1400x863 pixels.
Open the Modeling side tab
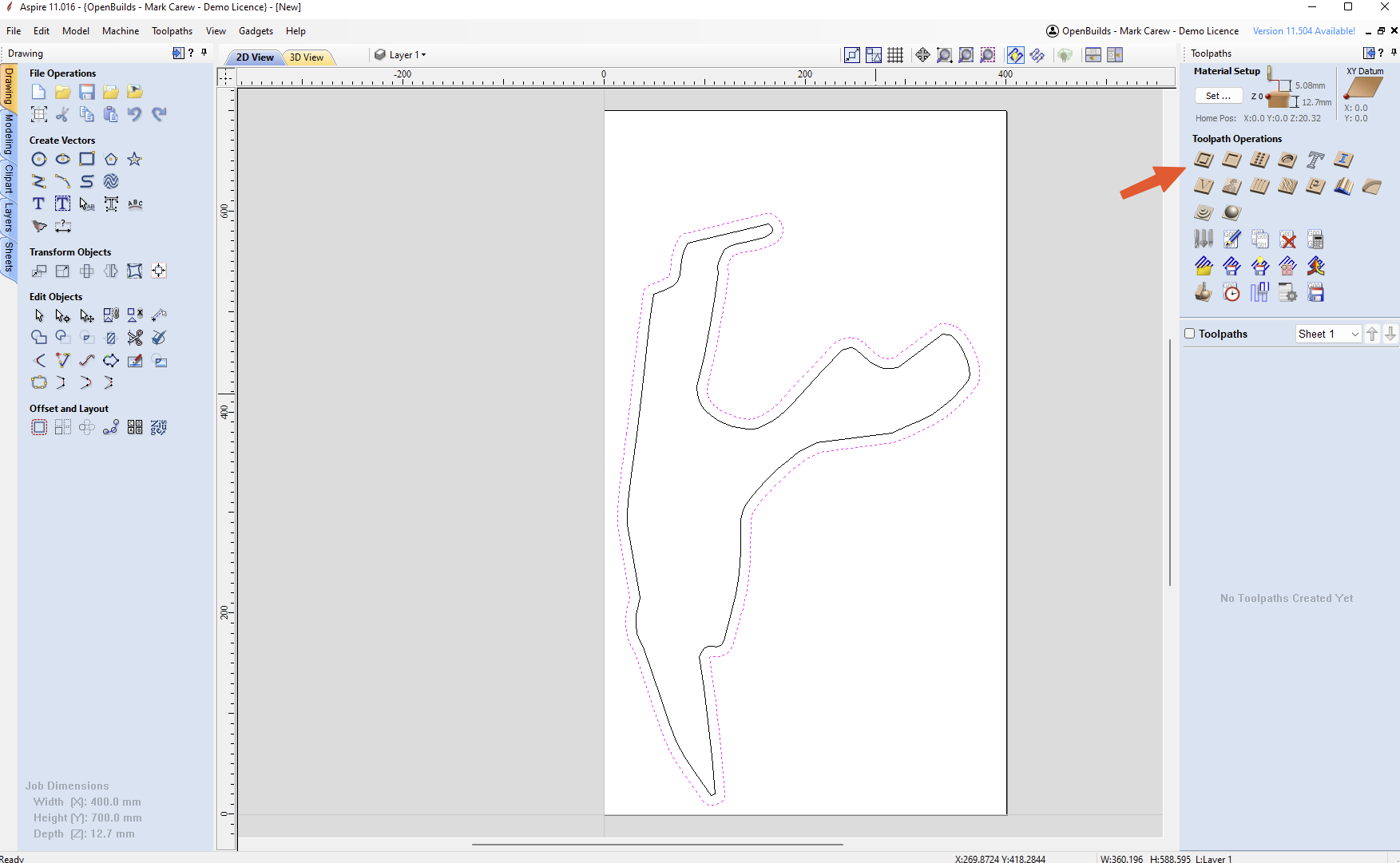pyautogui.click(x=9, y=134)
